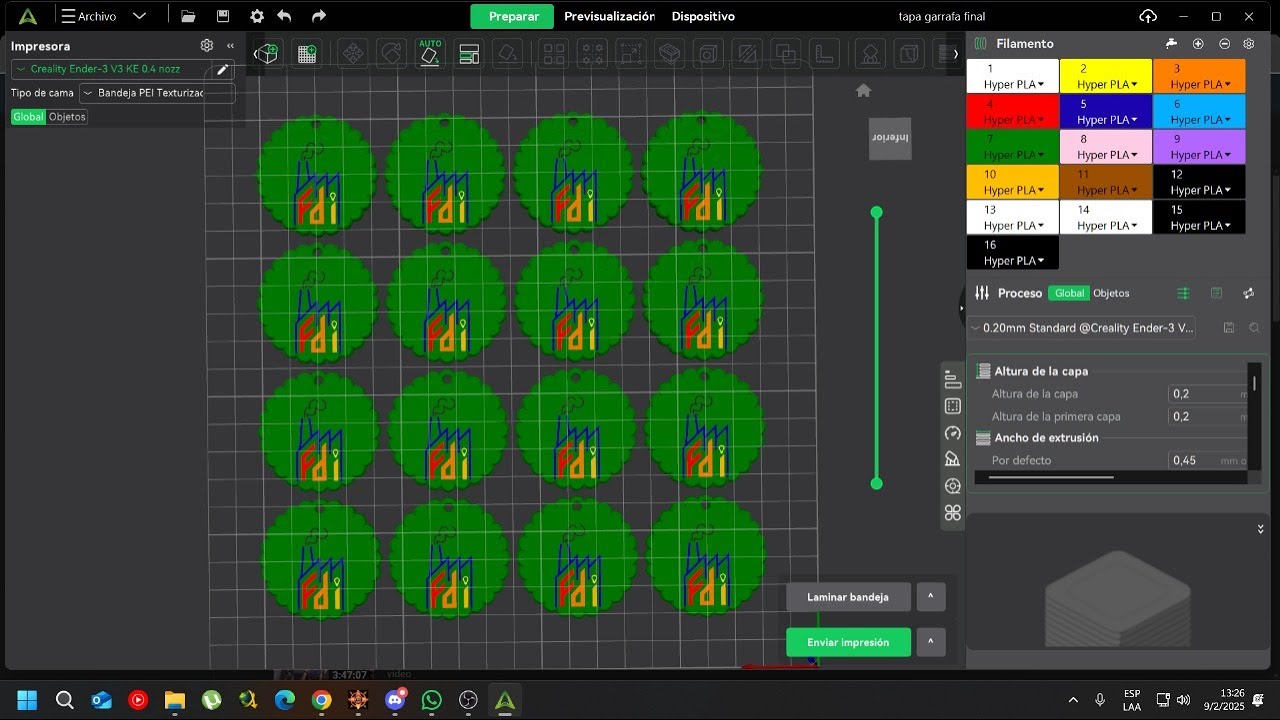1280x720 pixels.
Task: Open WhatsApp from the taskbar
Action: (x=431, y=700)
